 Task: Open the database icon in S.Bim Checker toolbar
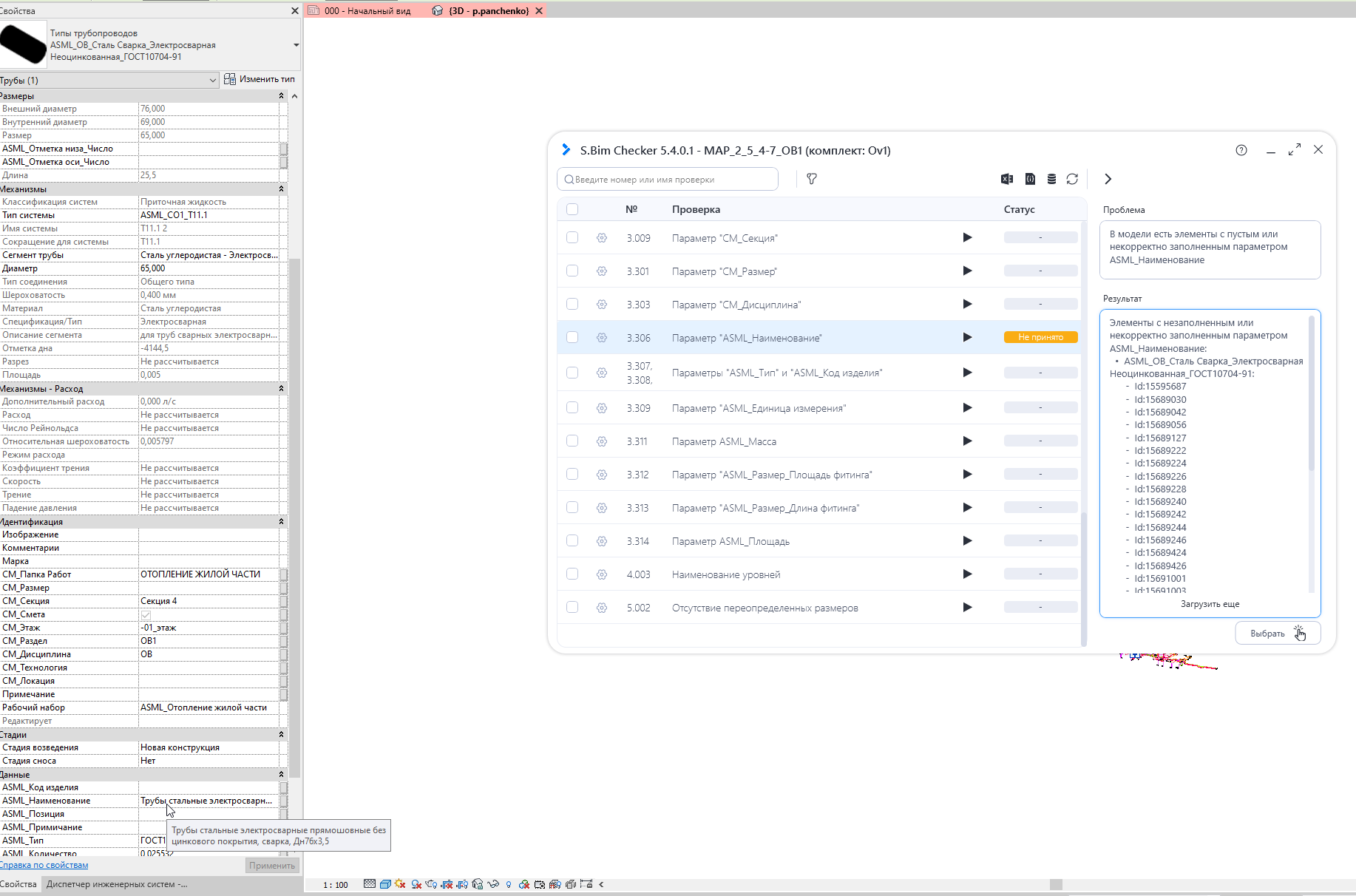[x=1051, y=179]
